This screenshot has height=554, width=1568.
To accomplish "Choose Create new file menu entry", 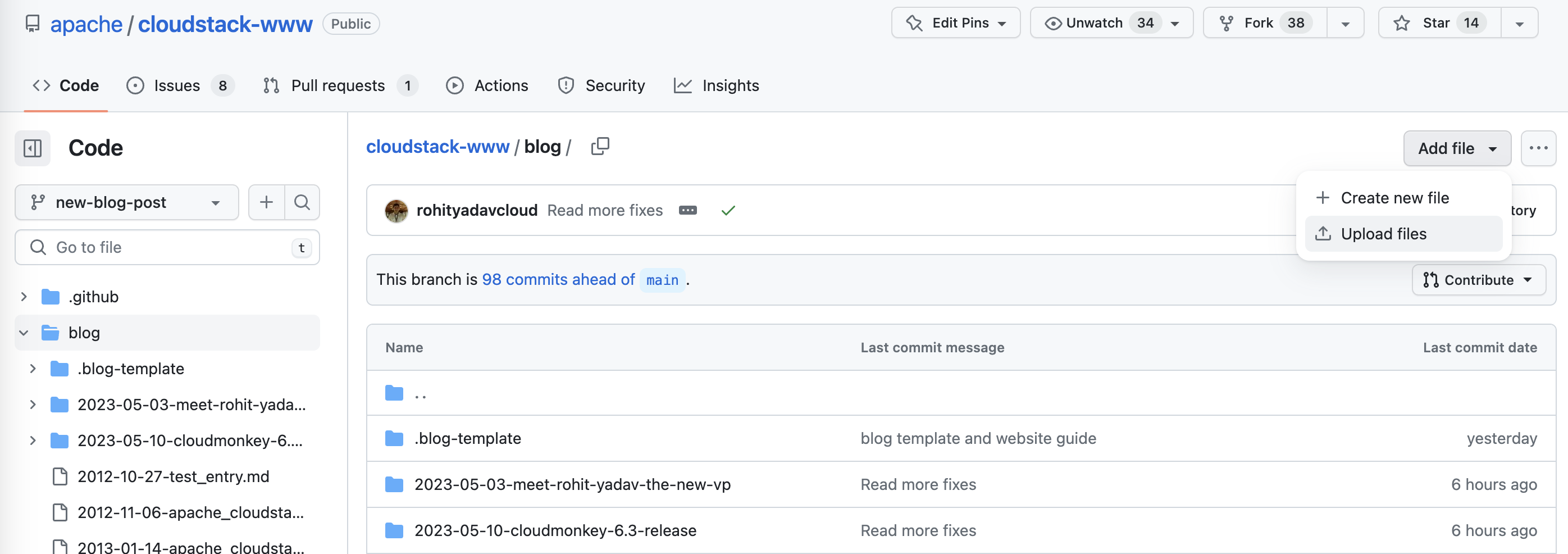I will (x=1394, y=198).
